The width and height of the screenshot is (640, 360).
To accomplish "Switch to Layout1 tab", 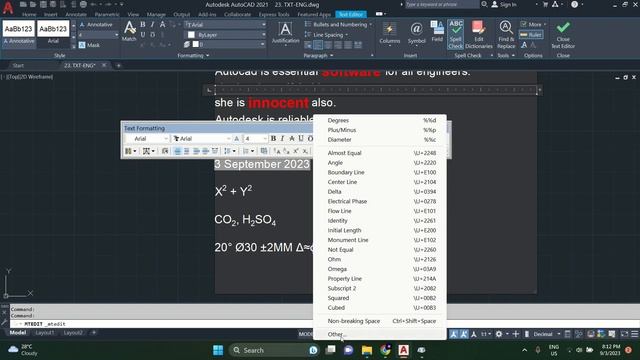I will (44, 333).
